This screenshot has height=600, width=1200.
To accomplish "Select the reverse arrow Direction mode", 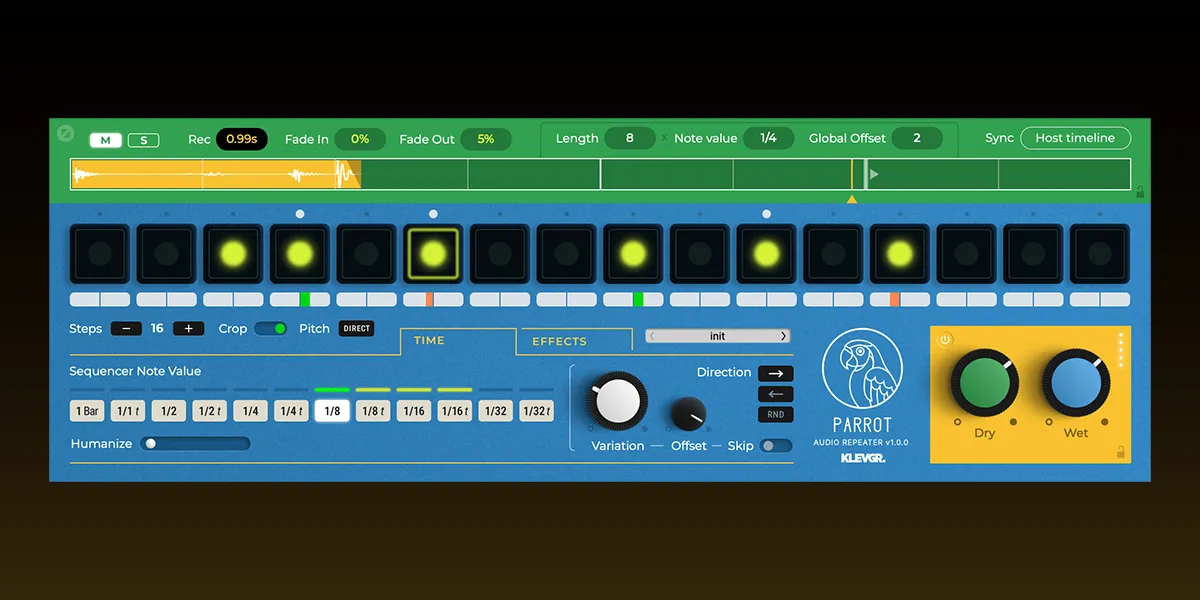I will tap(775, 393).
